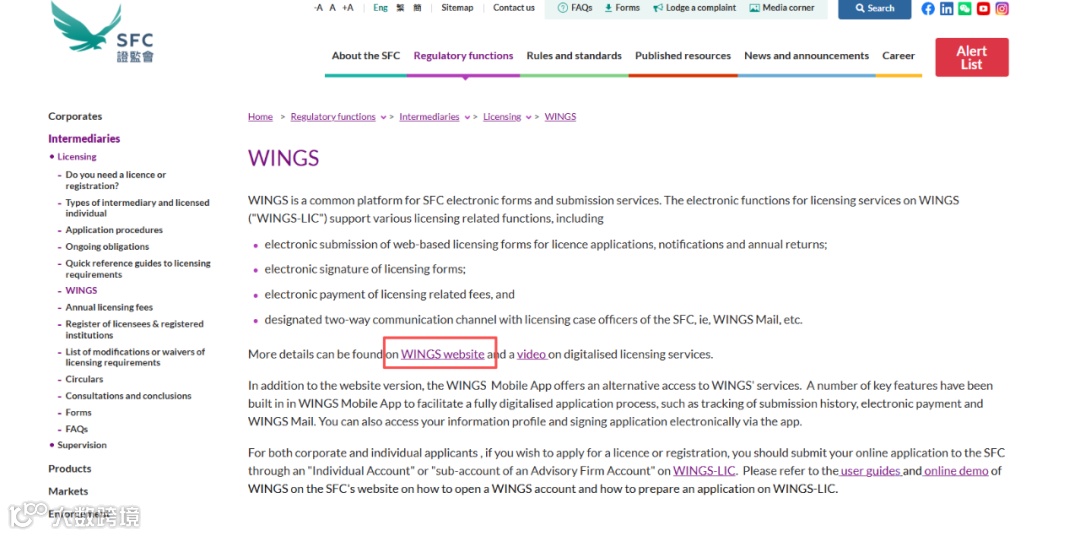Open the SFC Facebook page icon
The width and height of the screenshot is (1080, 536).
928,8
